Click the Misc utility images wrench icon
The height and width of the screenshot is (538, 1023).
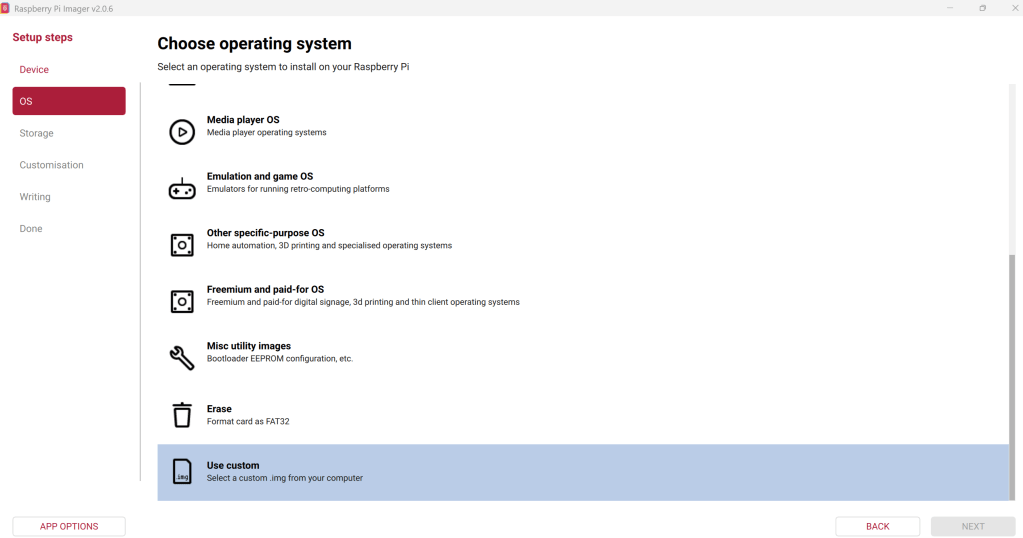pos(182,358)
